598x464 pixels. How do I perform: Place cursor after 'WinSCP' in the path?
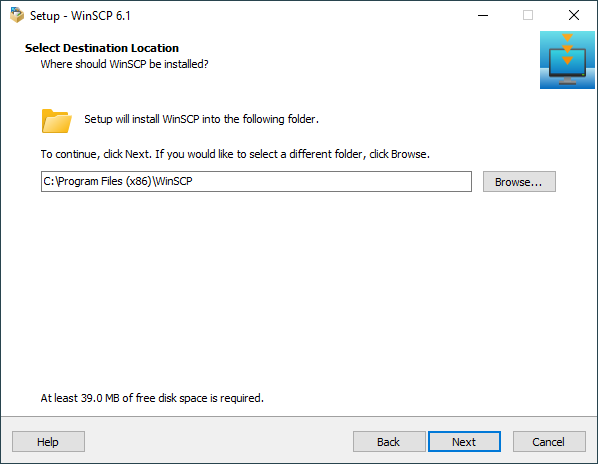click(193, 181)
